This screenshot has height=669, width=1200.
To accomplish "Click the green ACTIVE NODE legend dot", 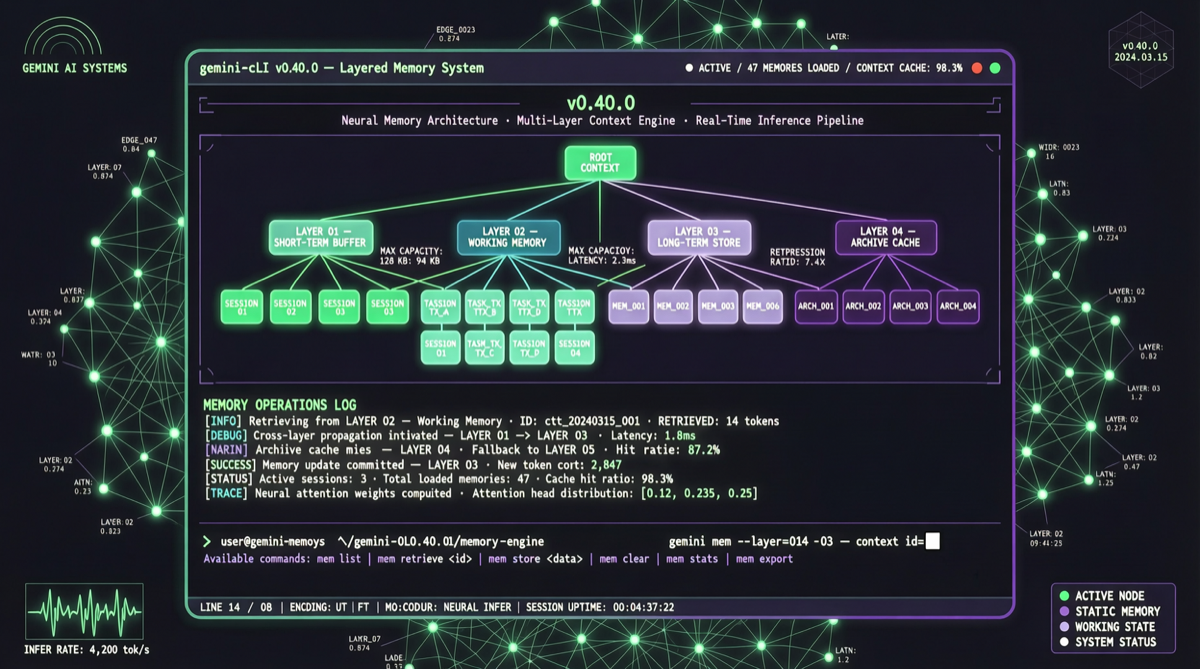I will (x=1064, y=596).
